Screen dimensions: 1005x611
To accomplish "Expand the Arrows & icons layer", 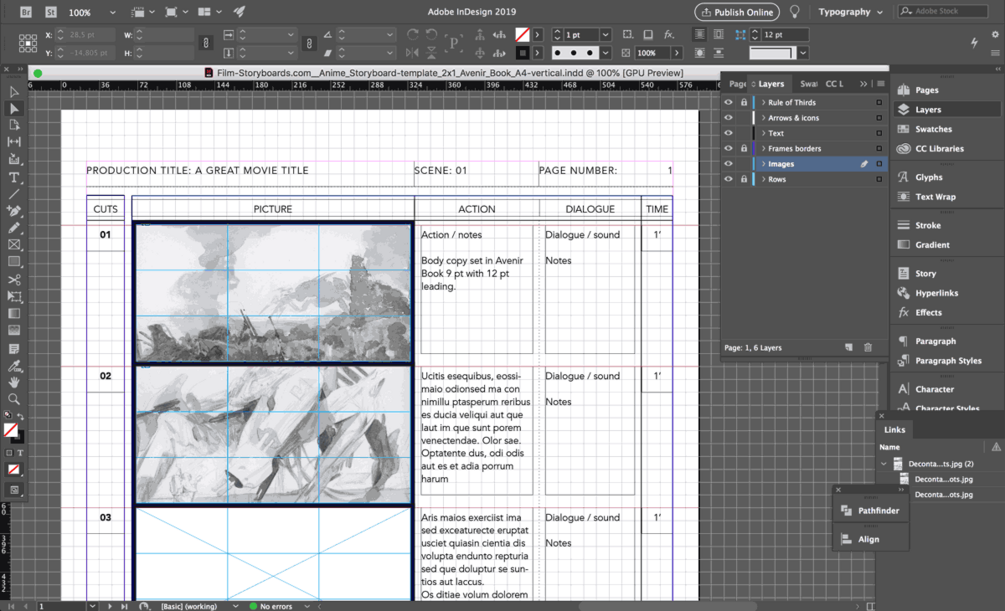I will tap(763, 118).
